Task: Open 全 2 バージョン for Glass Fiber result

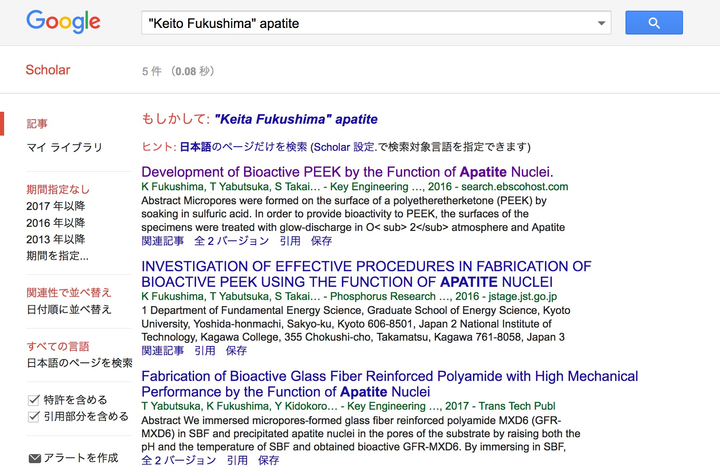Action: (179, 460)
